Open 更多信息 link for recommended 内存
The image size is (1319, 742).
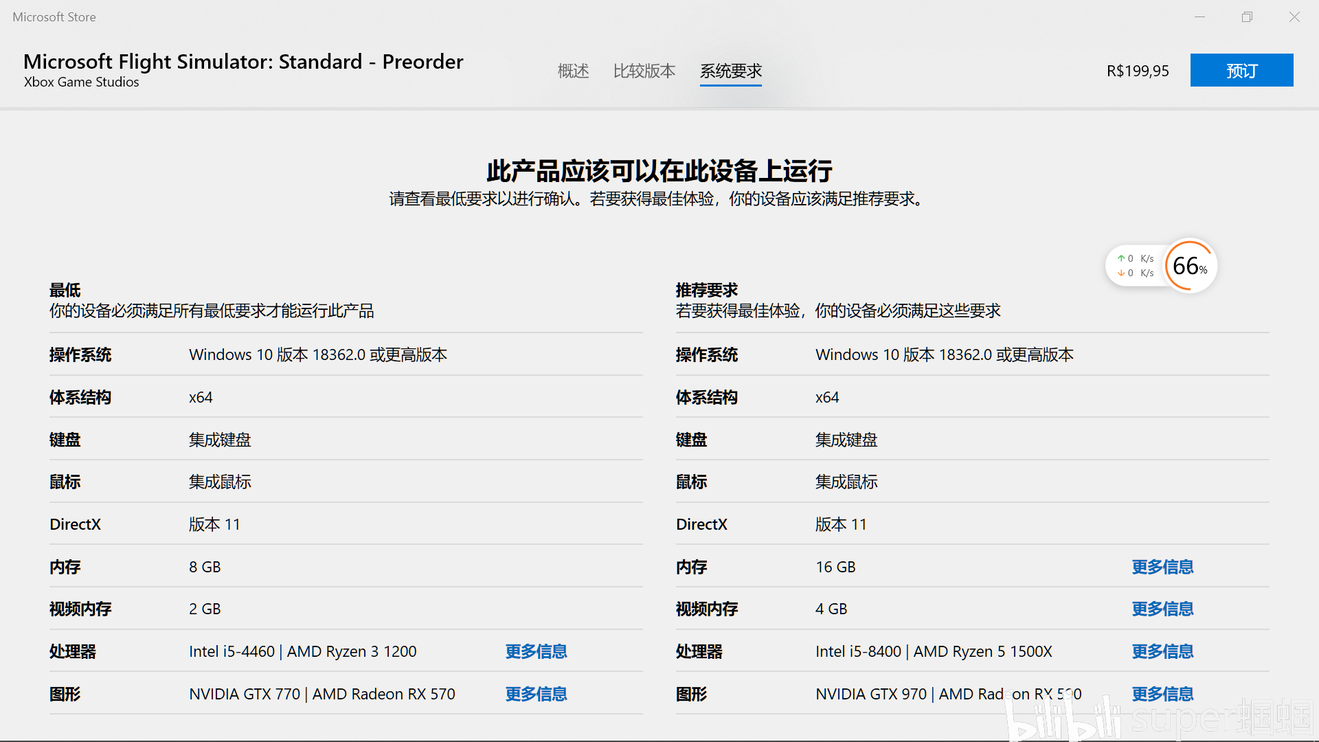(1162, 566)
